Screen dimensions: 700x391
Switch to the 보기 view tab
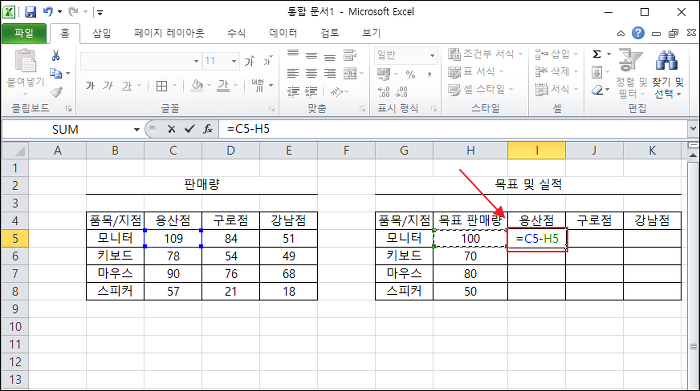click(x=371, y=33)
